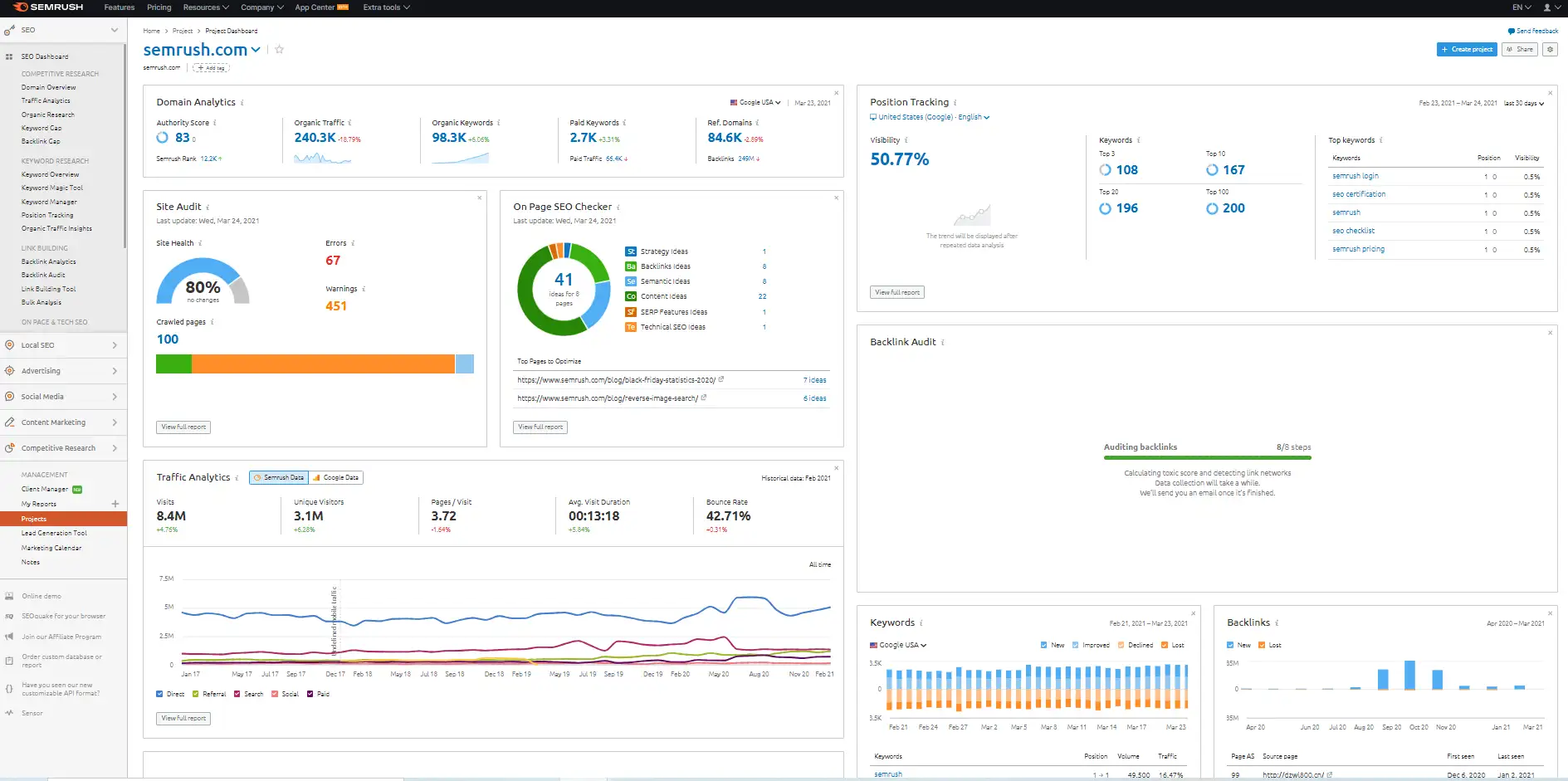Click the Projects item in sidebar
The height and width of the screenshot is (781, 1568).
tap(63, 519)
